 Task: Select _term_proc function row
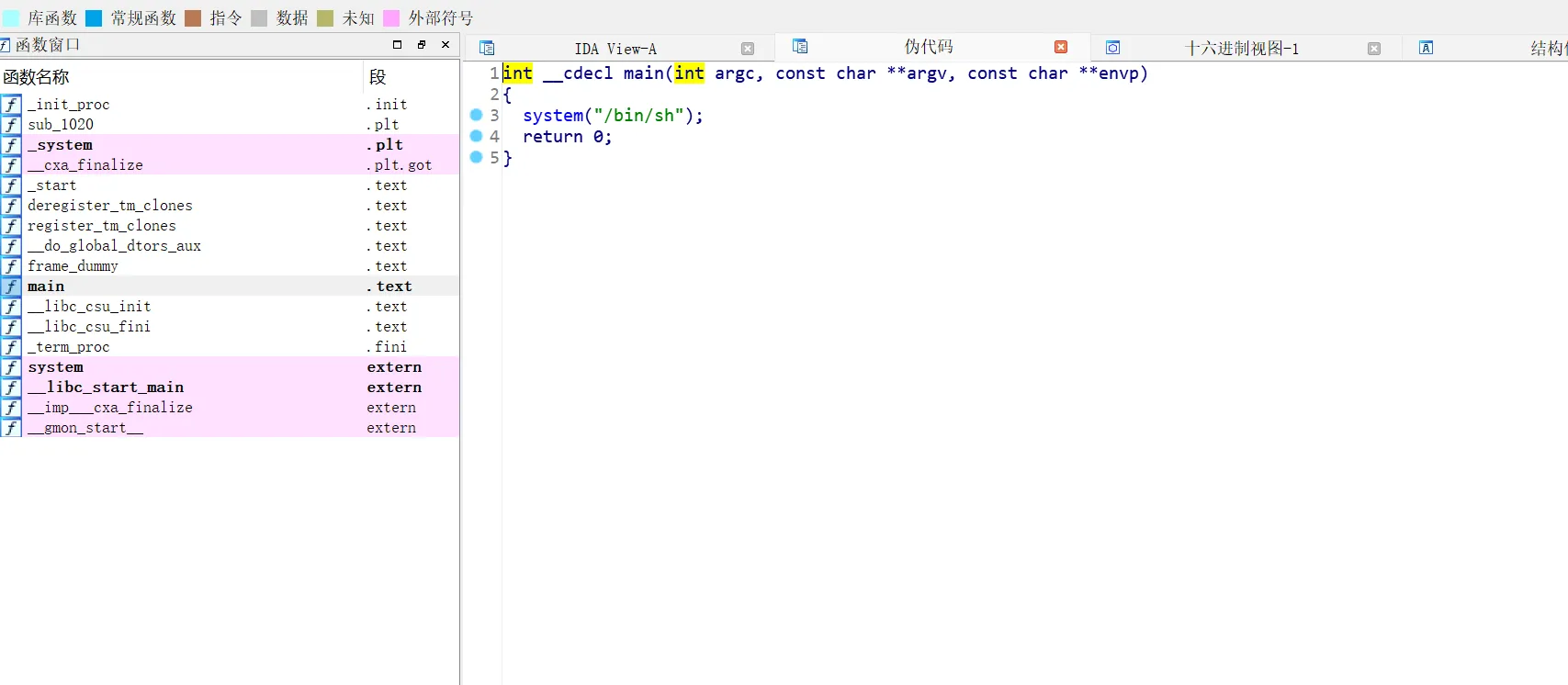pos(230,347)
